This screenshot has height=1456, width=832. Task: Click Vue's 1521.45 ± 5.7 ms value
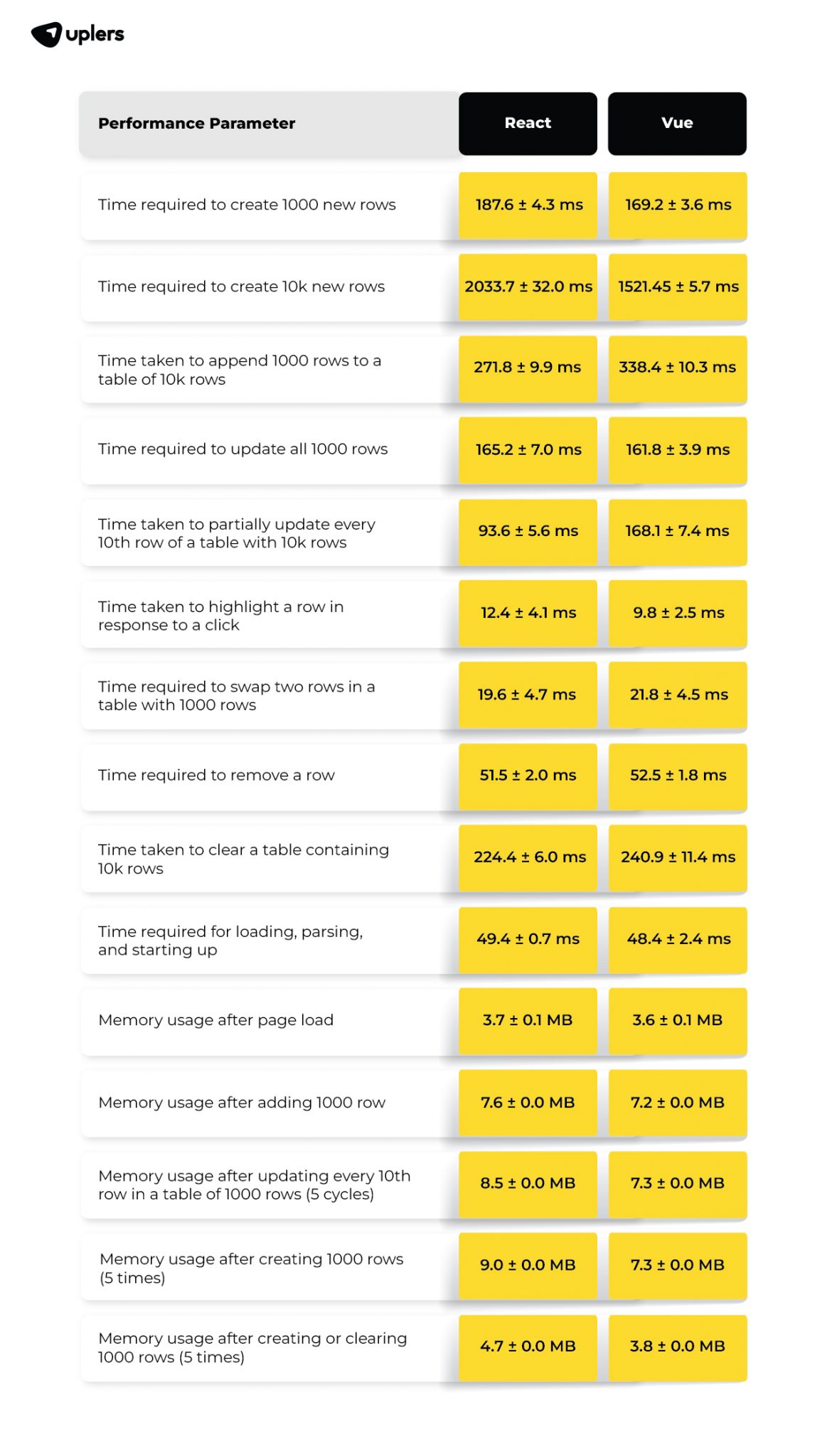point(678,287)
